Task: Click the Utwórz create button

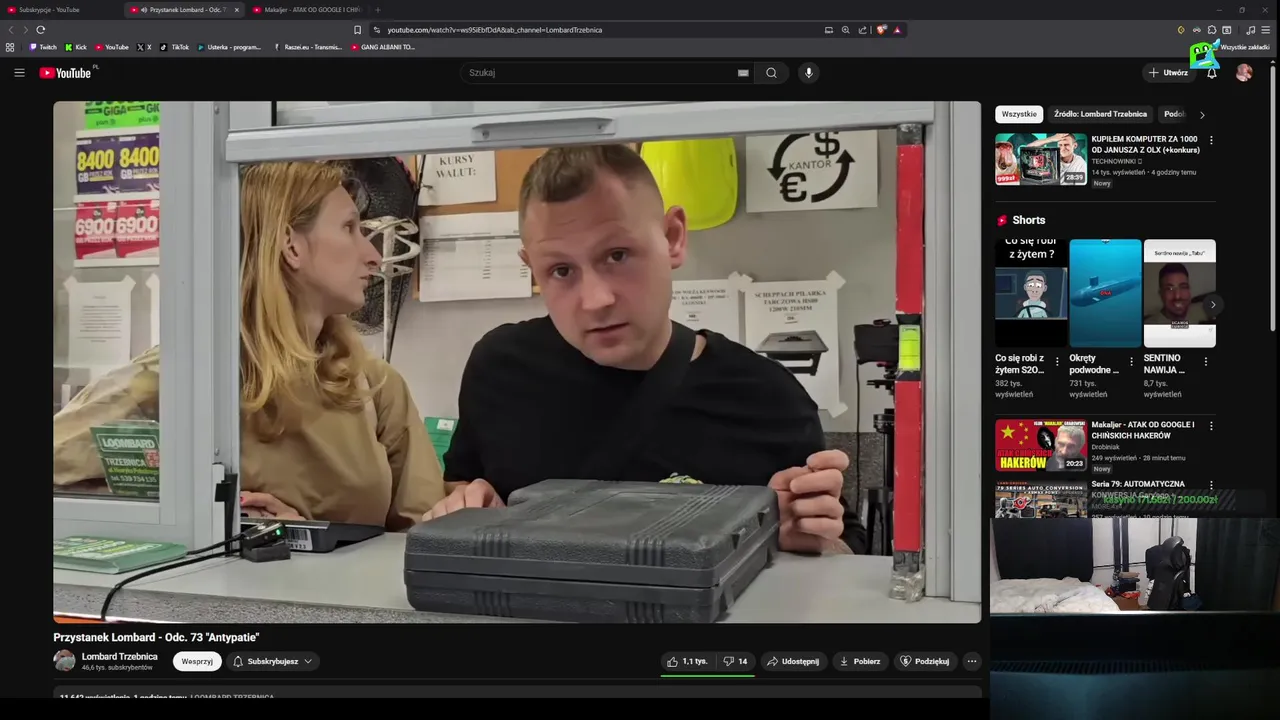Action: coord(1168,72)
